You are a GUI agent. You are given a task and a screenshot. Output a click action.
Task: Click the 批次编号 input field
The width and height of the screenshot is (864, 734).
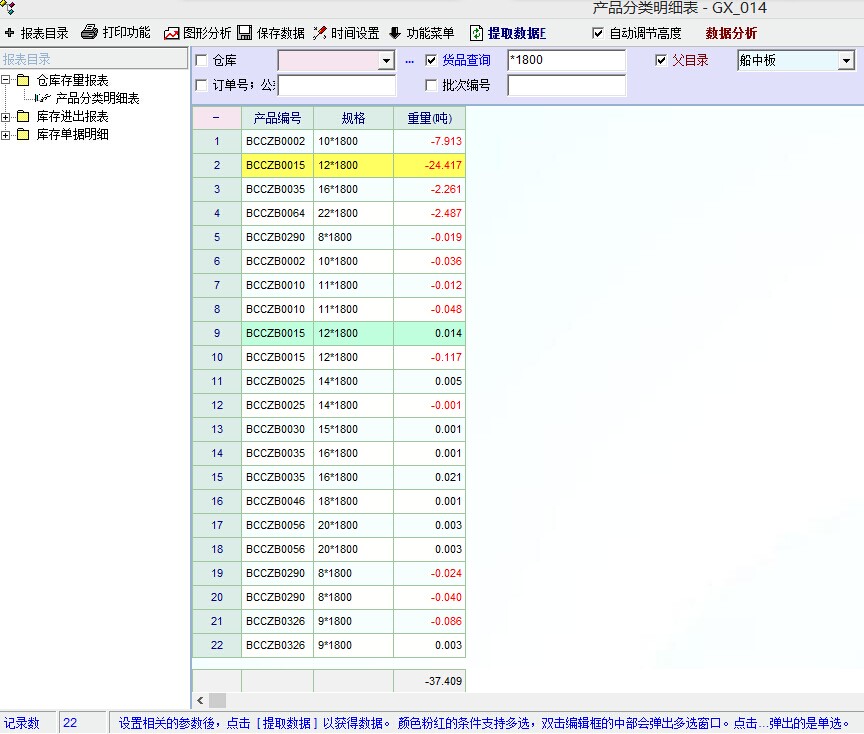tap(566, 86)
